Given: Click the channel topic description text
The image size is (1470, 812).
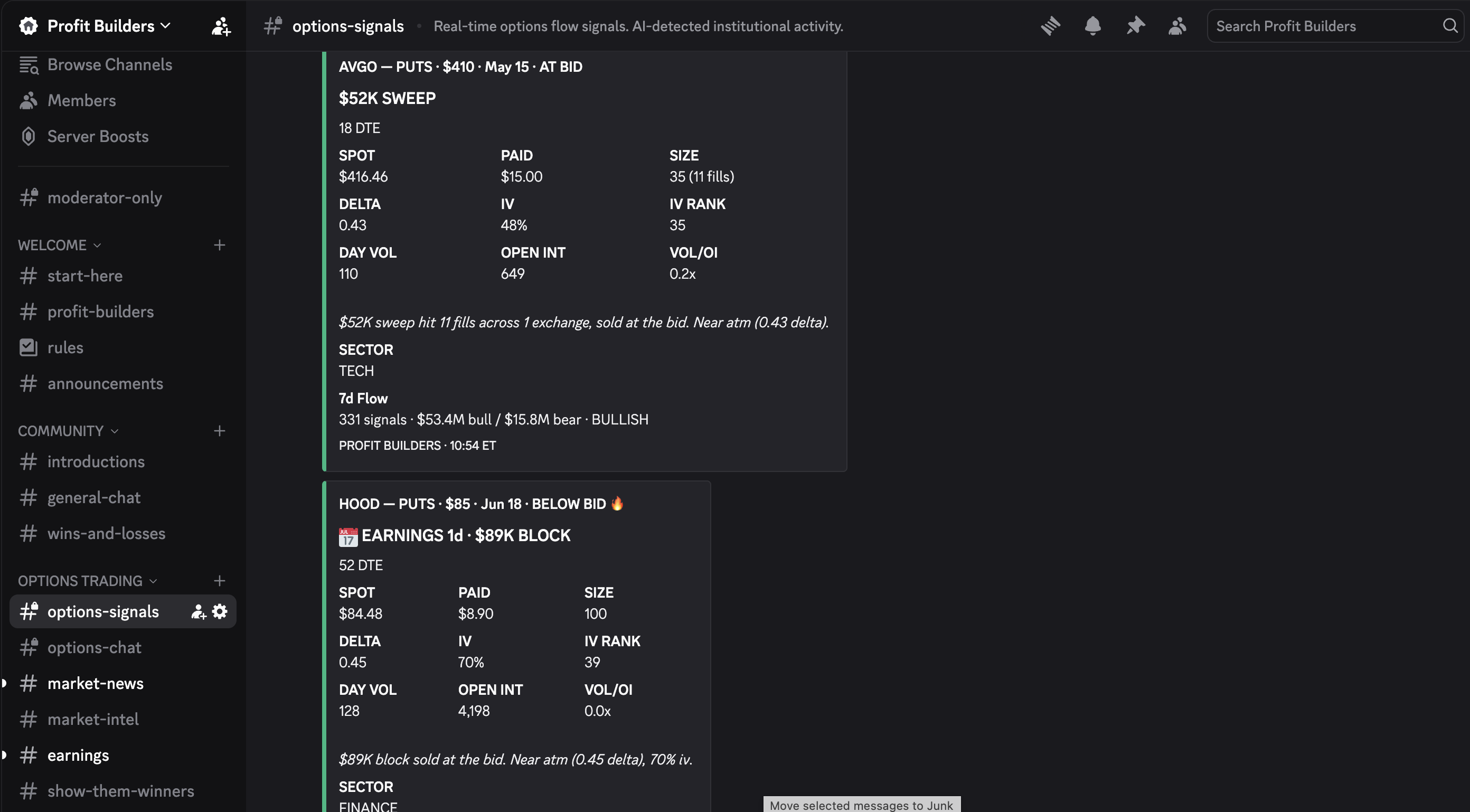Looking at the screenshot, I should tap(638, 26).
